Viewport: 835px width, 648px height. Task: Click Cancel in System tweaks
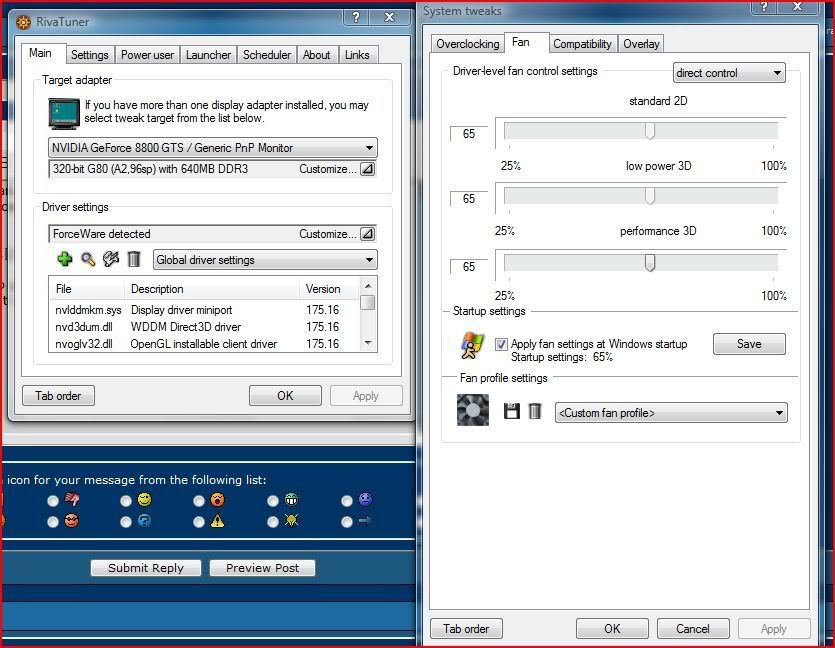pyautogui.click(x=693, y=629)
